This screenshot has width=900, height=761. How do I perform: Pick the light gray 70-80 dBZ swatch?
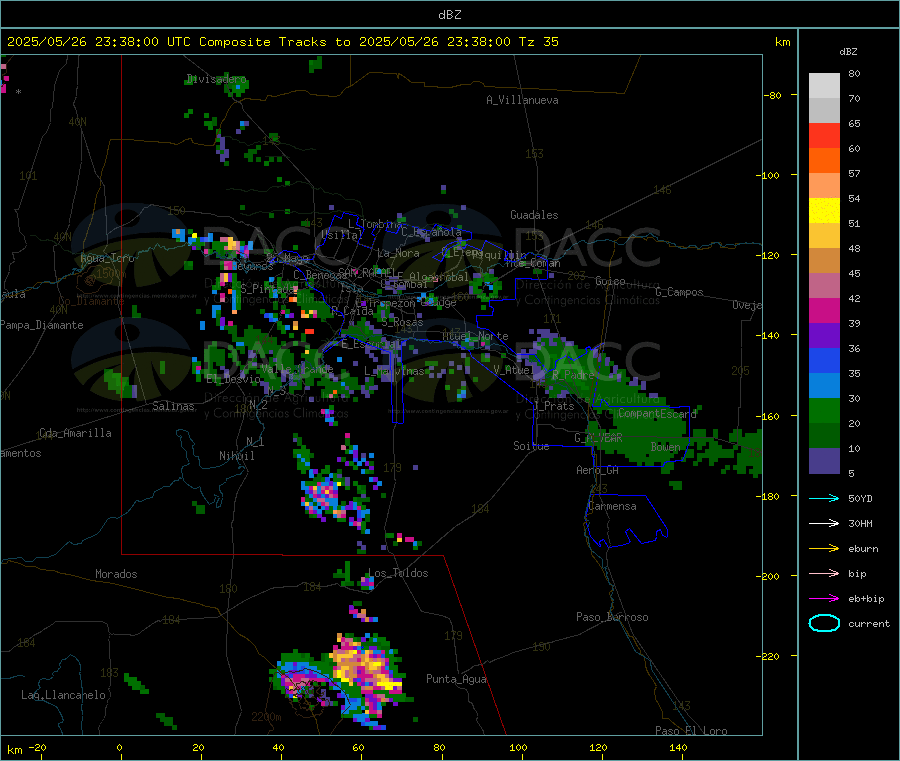pos(824,86)
